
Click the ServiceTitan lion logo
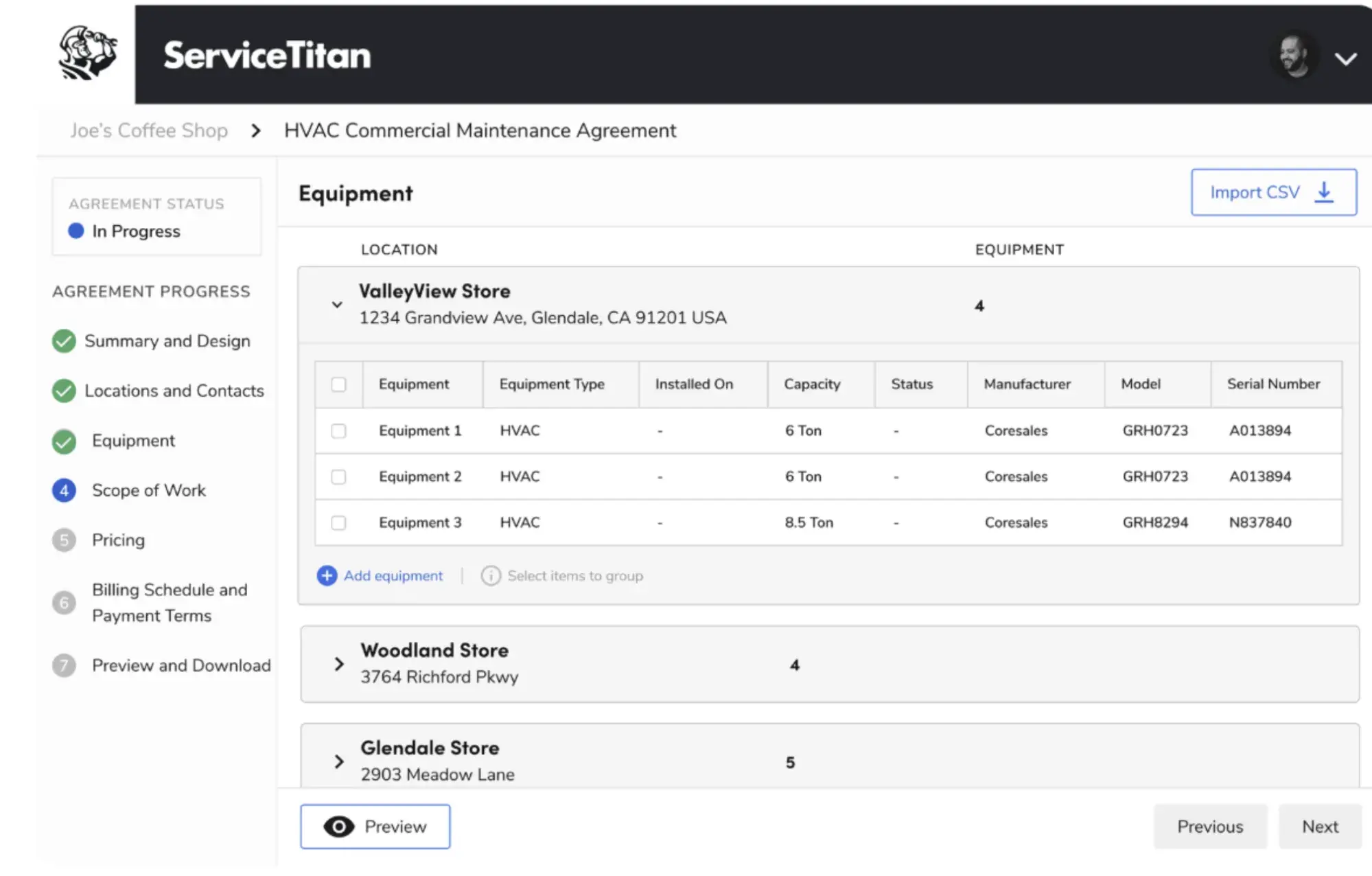87,52
